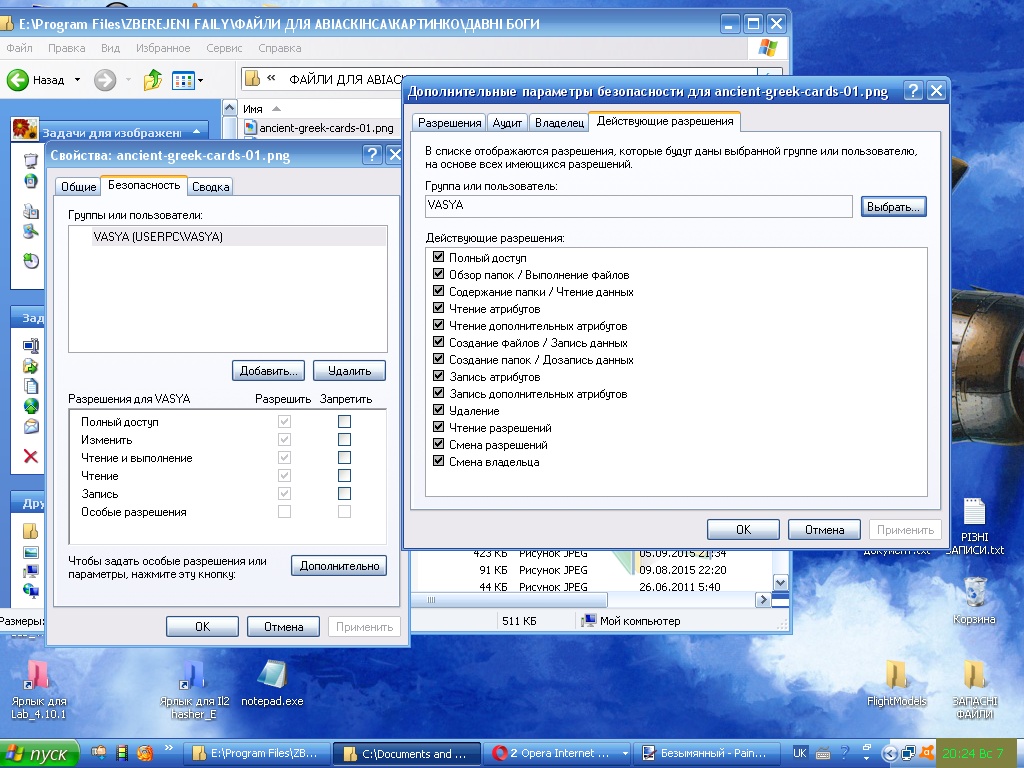Click file list scroll down arrow

click(x=780, y=581)
